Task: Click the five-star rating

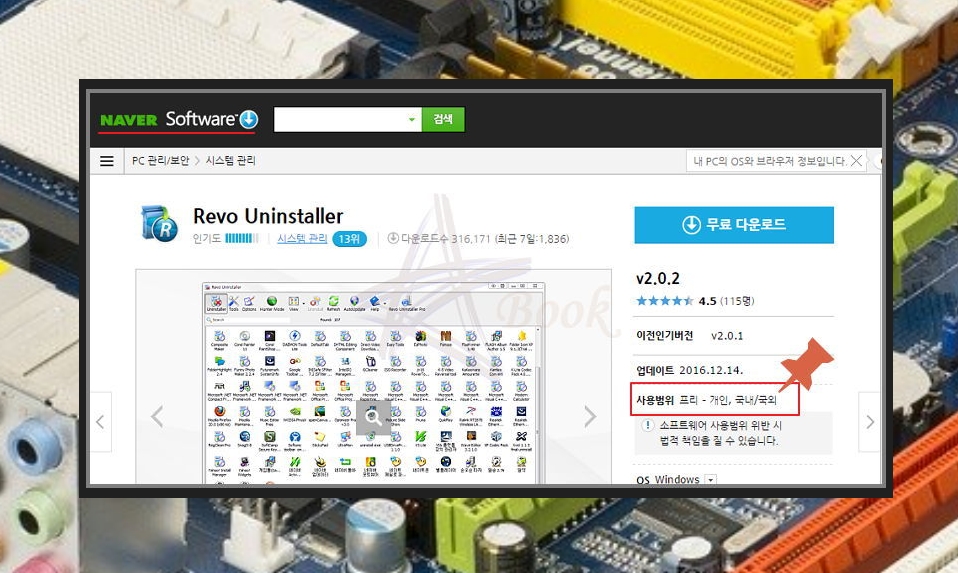Action: [665, 301]
